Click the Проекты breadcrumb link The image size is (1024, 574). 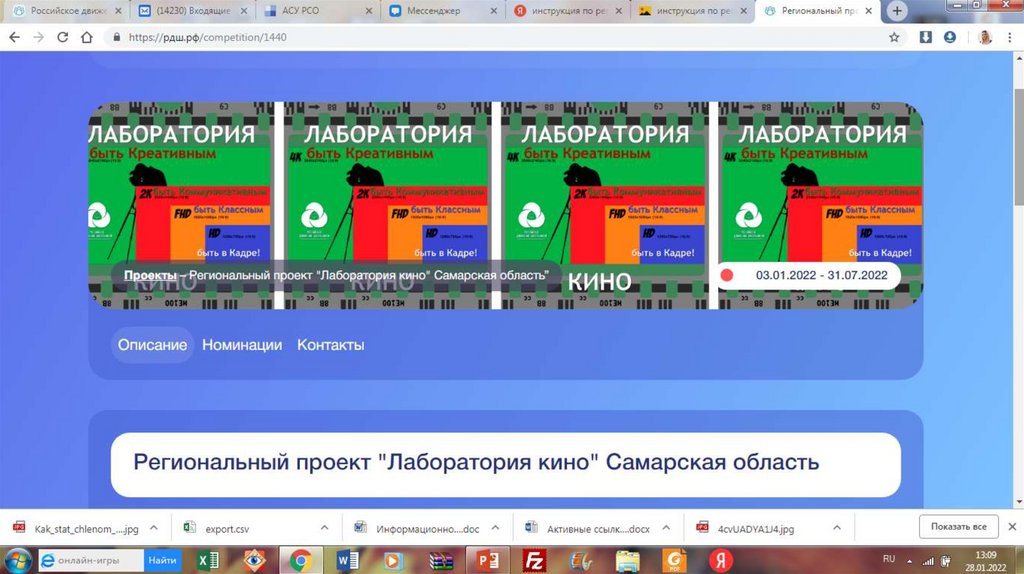[150, 275]
